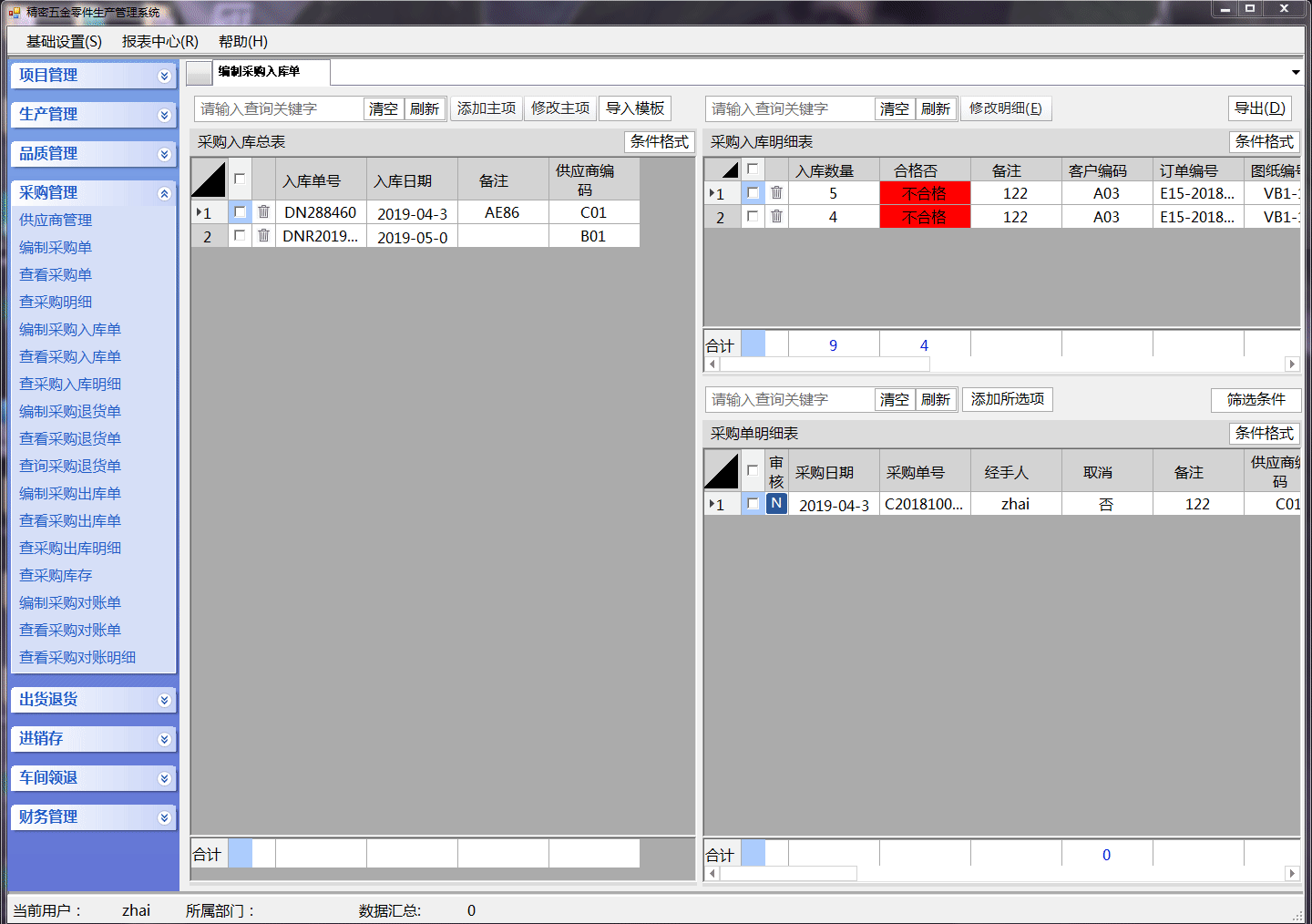Click the app icon in title bar
The image size is (1312, 924).
tap(14, 12)
